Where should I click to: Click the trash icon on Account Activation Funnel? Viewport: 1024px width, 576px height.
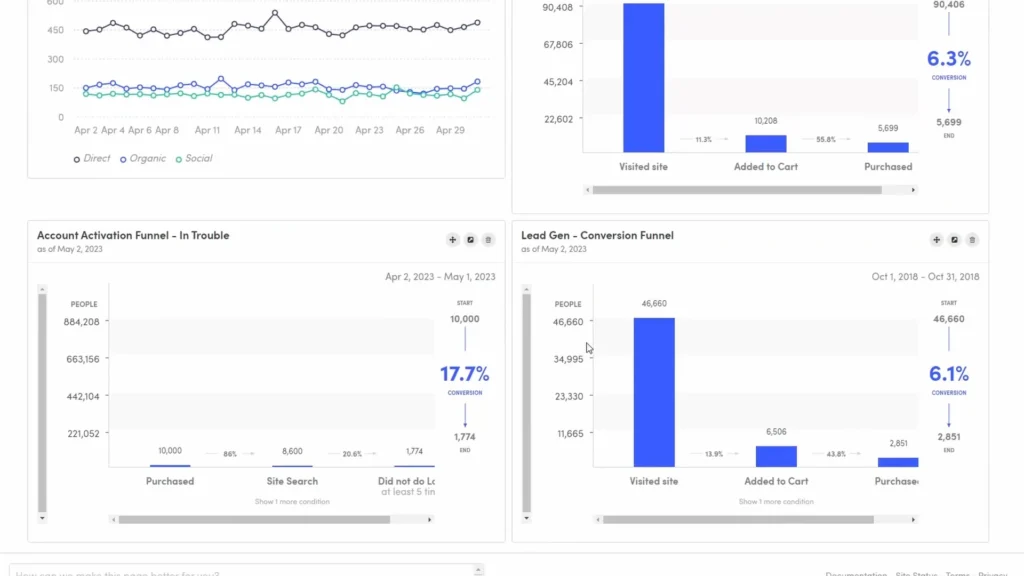488,239
